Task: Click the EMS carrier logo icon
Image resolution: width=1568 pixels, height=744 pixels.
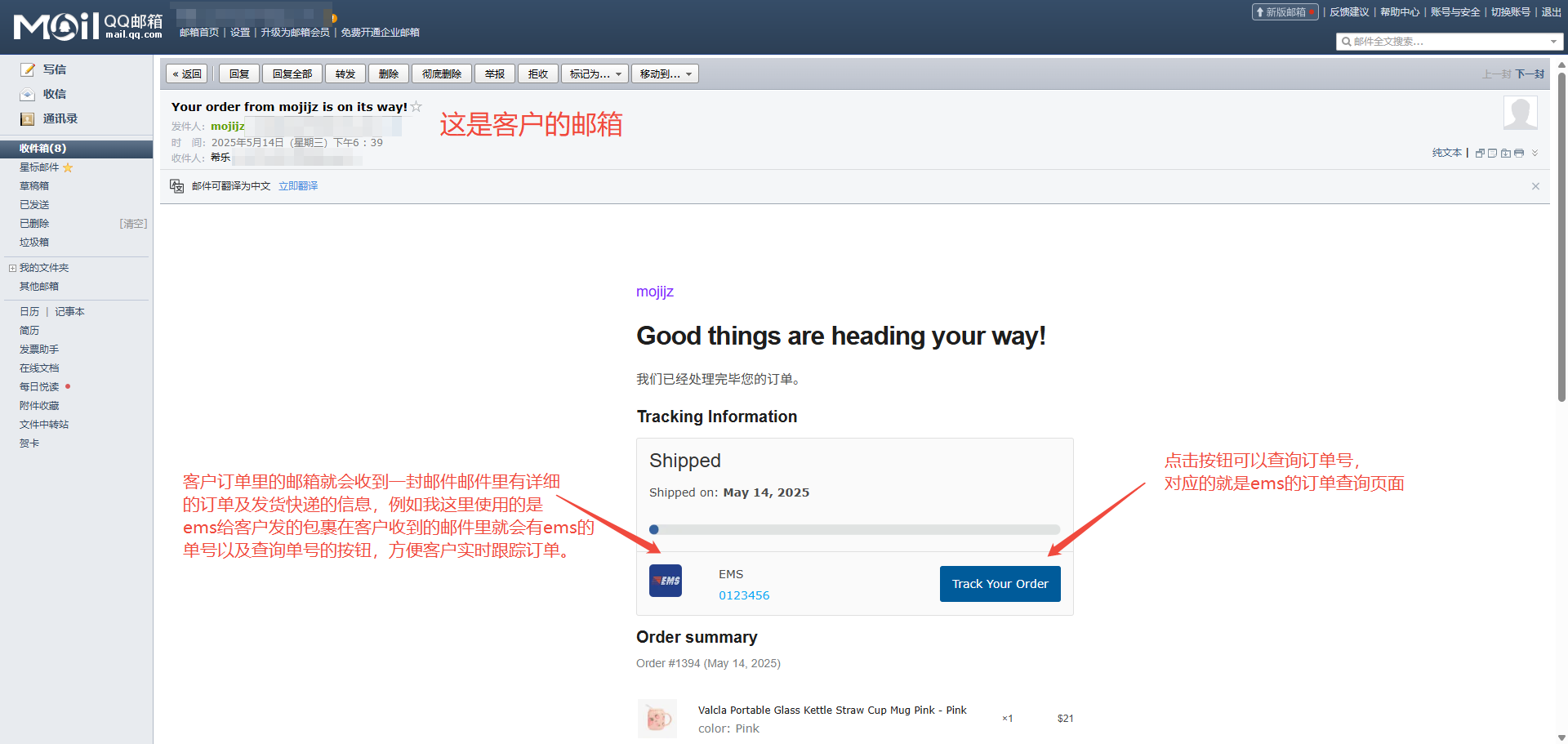Action: click(x=666, y=581)
